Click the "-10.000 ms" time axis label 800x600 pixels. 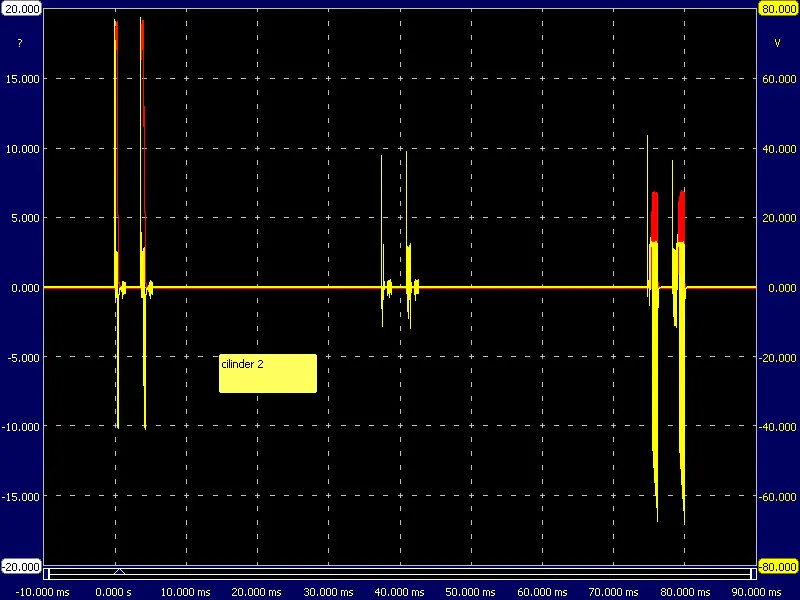point(43,592)
